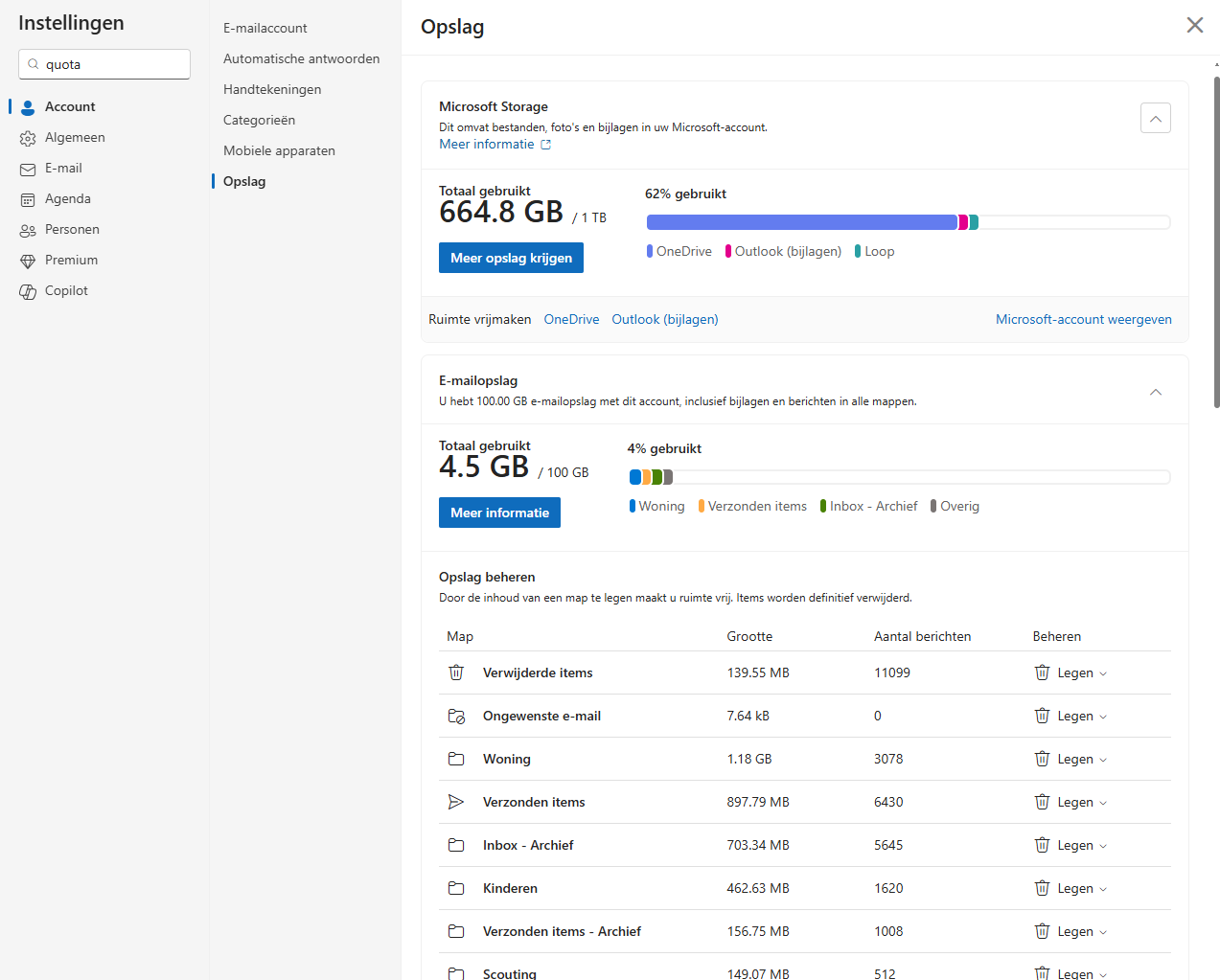Click the Woning folder icon
Screen dimensions: 1220x980
[456, 759]
